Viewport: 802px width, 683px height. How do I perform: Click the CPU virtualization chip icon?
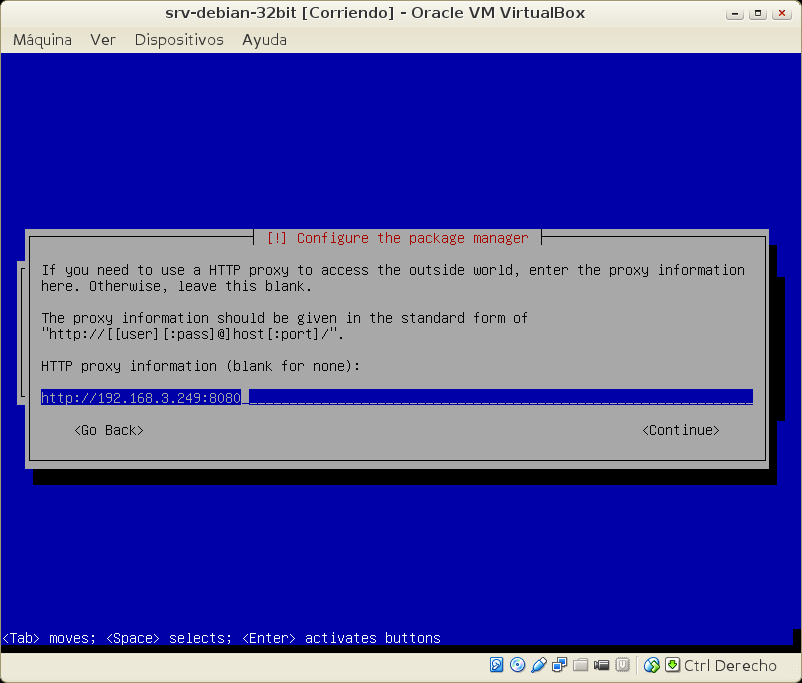click(622, 665)
